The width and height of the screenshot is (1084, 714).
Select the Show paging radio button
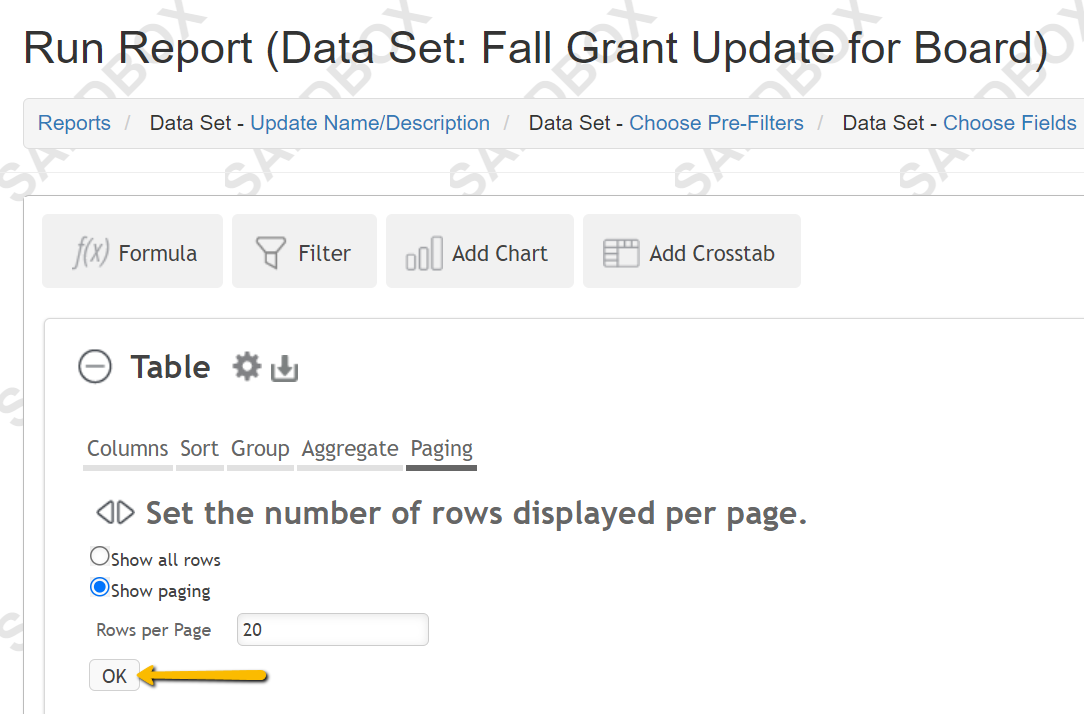(100, 588)
